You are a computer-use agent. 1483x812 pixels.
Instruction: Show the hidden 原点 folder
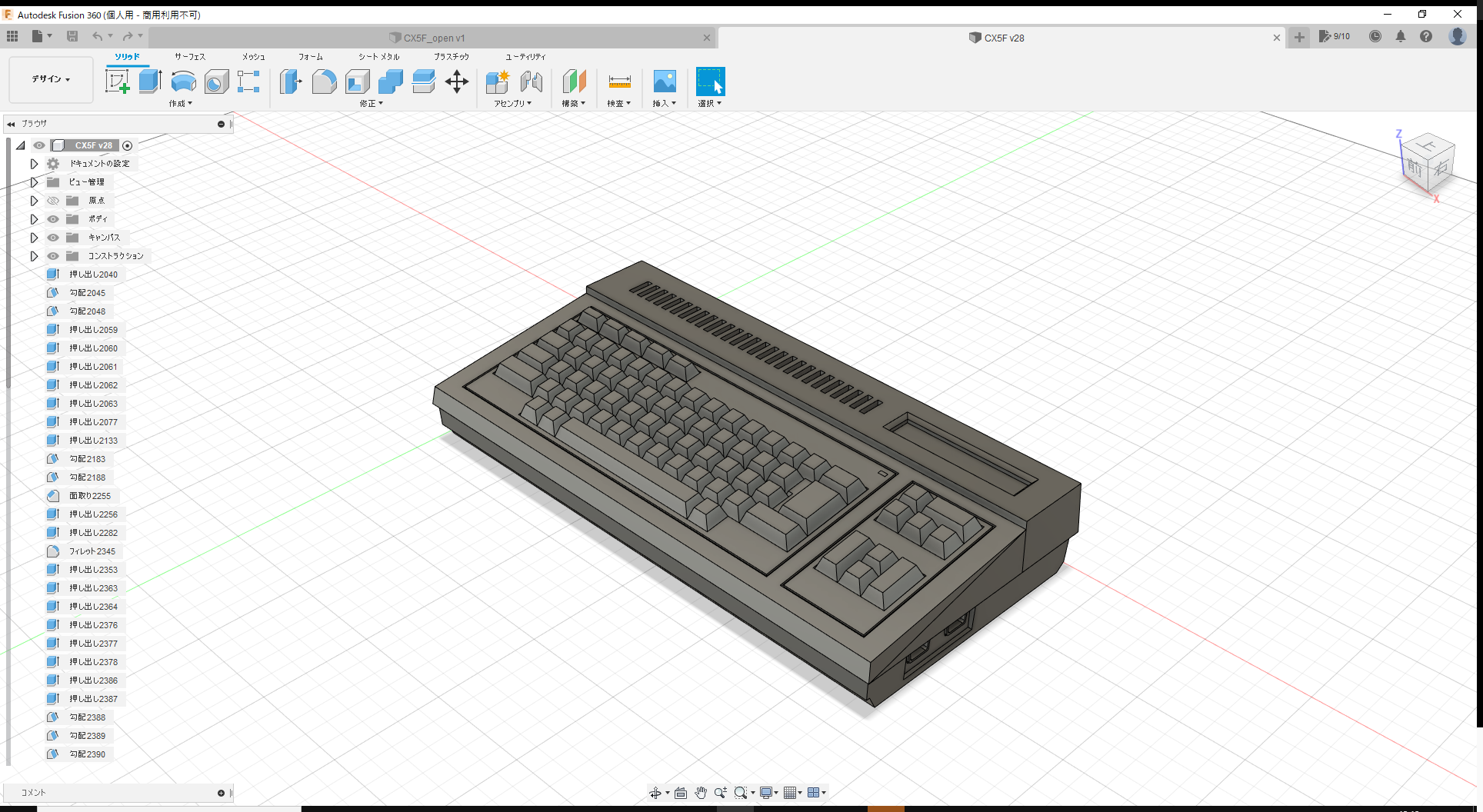point(52,201)
